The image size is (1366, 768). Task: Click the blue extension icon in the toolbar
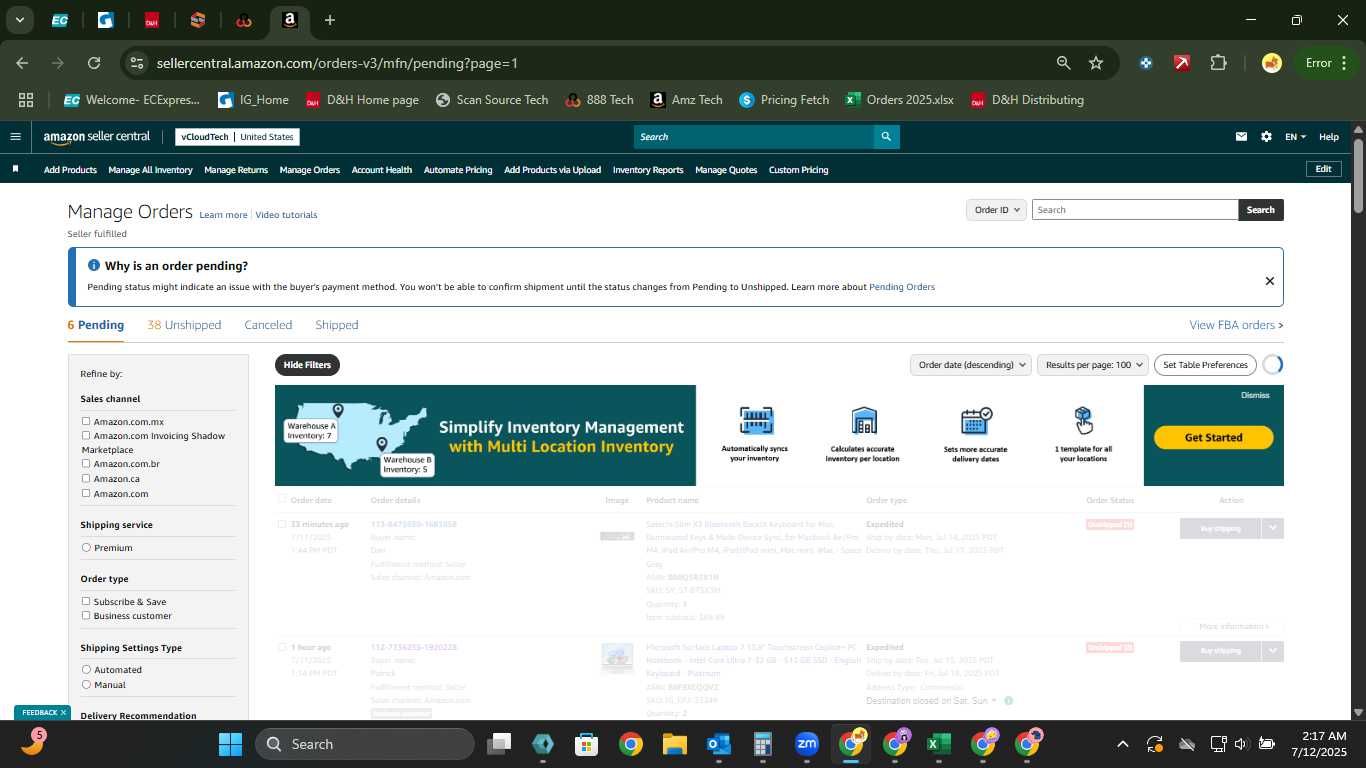[x=1146, y=63]
